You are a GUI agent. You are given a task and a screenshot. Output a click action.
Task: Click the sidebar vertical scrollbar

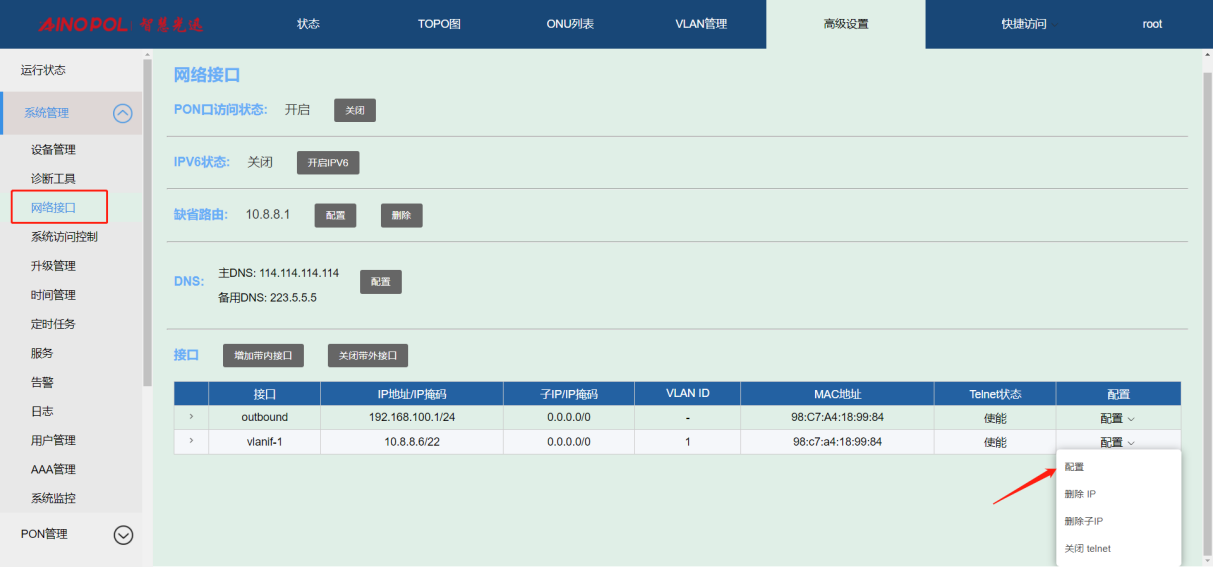[148, 220]
